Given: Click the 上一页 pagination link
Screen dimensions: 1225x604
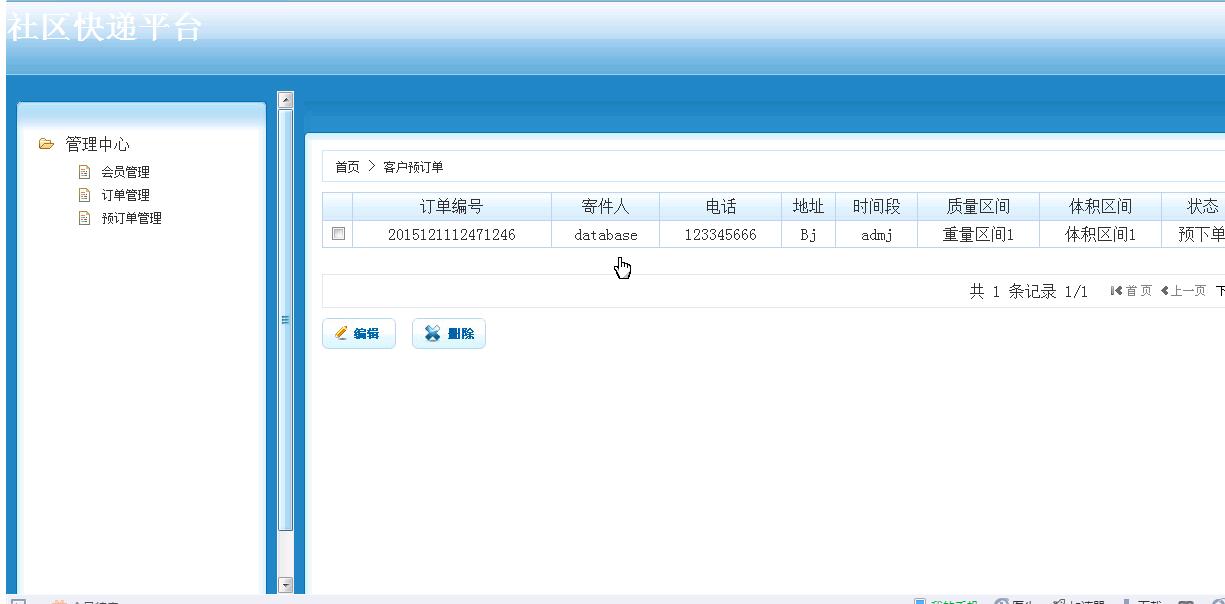Looking at the screenshot, I should 1189,291.
